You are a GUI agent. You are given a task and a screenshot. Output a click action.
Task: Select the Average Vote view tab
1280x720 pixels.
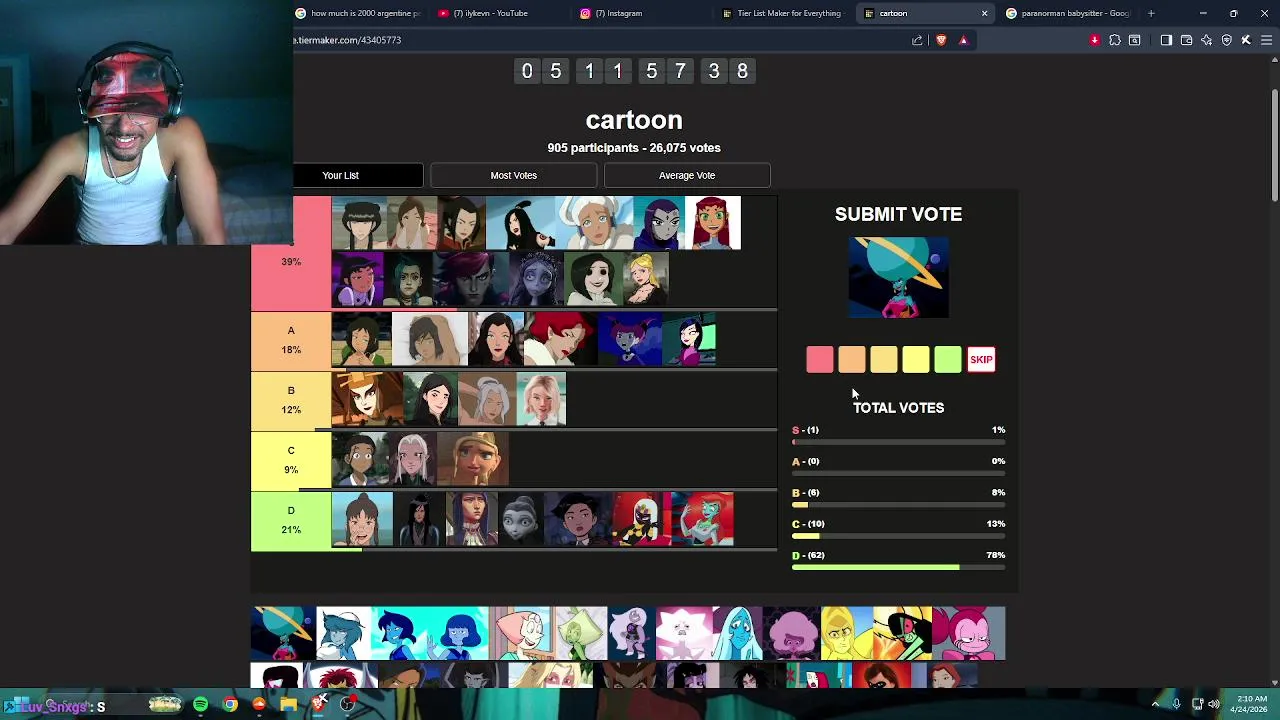[x=687, y=175]
